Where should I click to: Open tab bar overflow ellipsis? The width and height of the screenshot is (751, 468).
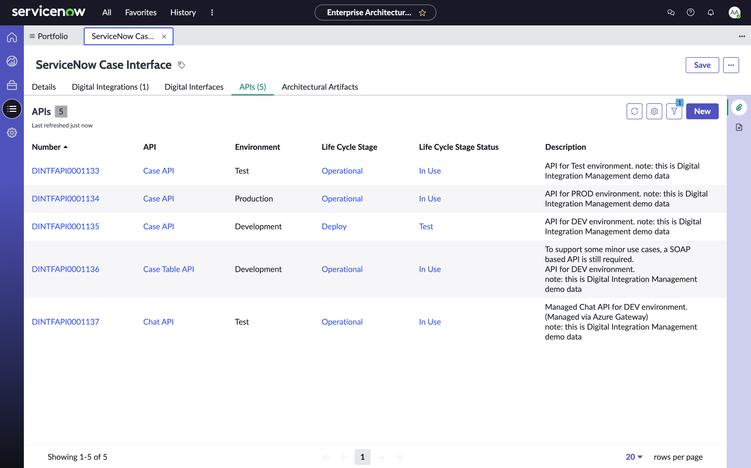coord(741,36)
